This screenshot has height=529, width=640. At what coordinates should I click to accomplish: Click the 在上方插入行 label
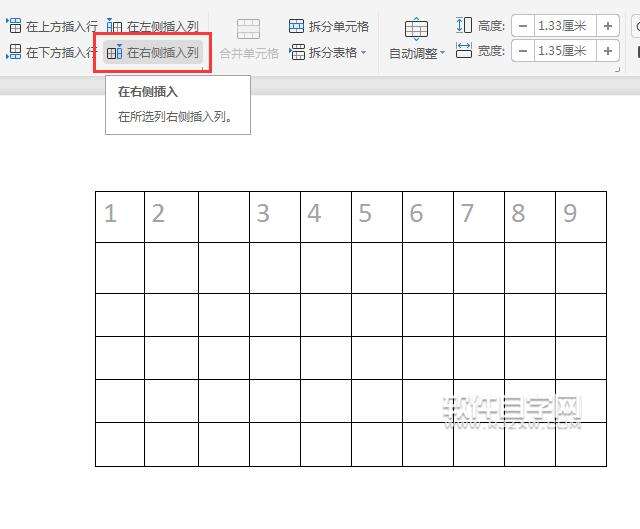[x=62, y=27]
